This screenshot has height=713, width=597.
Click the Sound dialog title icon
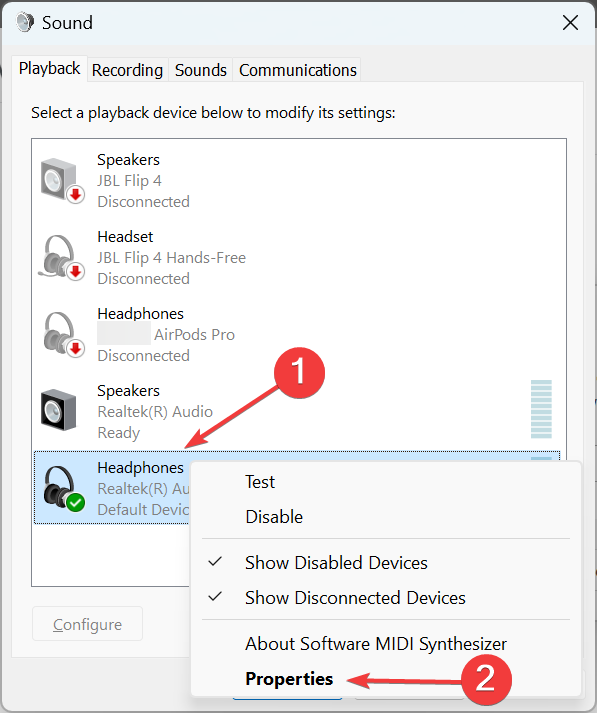pyautogui.click(x=25, y=22)
